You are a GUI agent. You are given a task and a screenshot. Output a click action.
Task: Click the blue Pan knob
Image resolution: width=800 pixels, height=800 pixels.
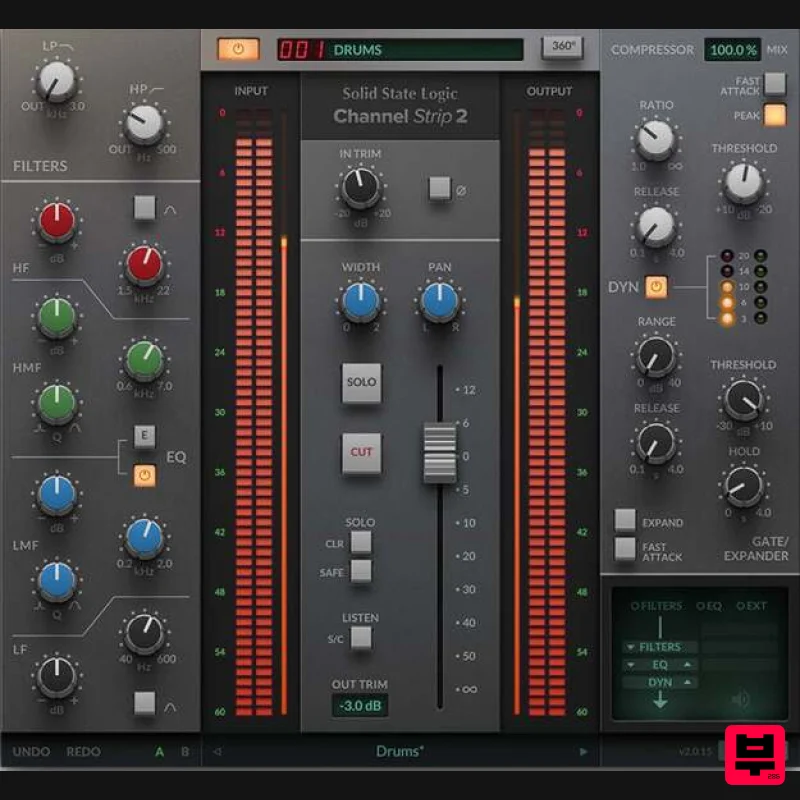click(439, 301)
